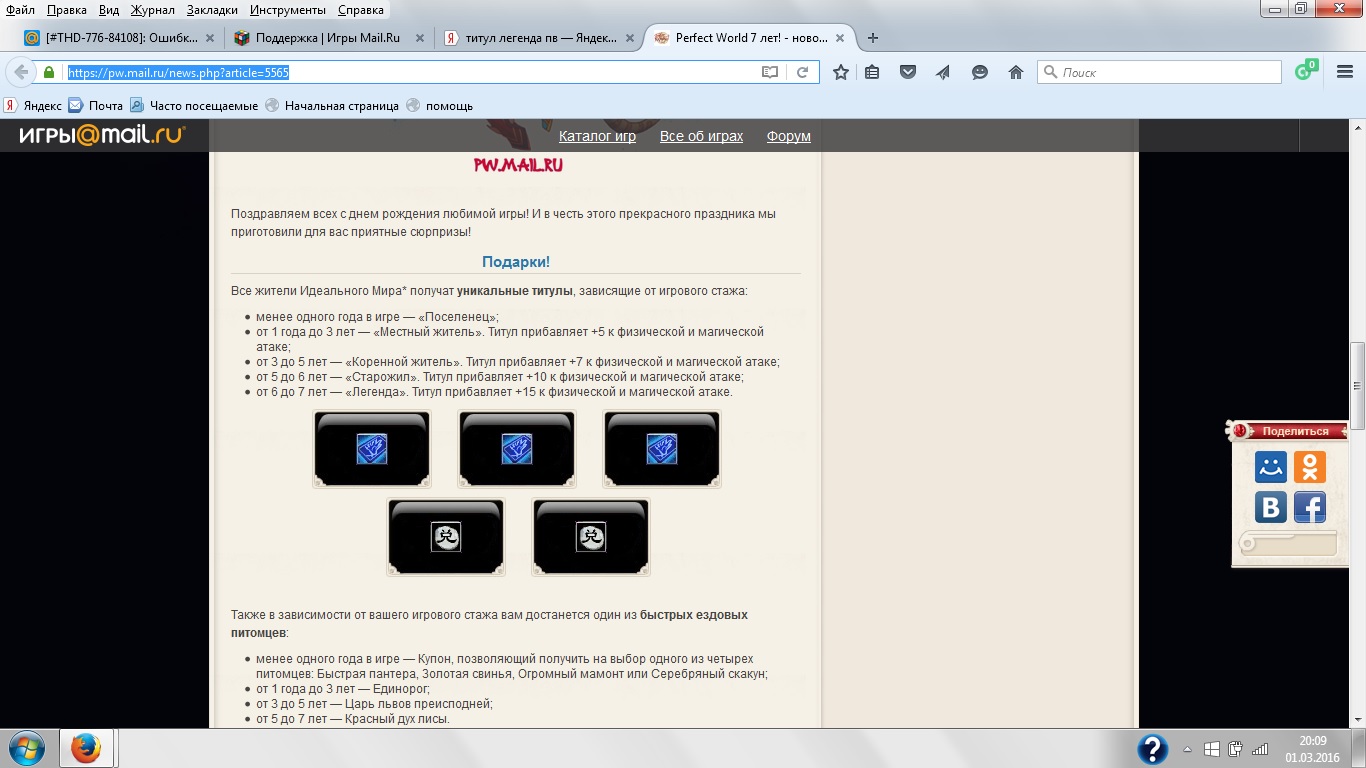Open Windows Start button

tap(27, 748)
